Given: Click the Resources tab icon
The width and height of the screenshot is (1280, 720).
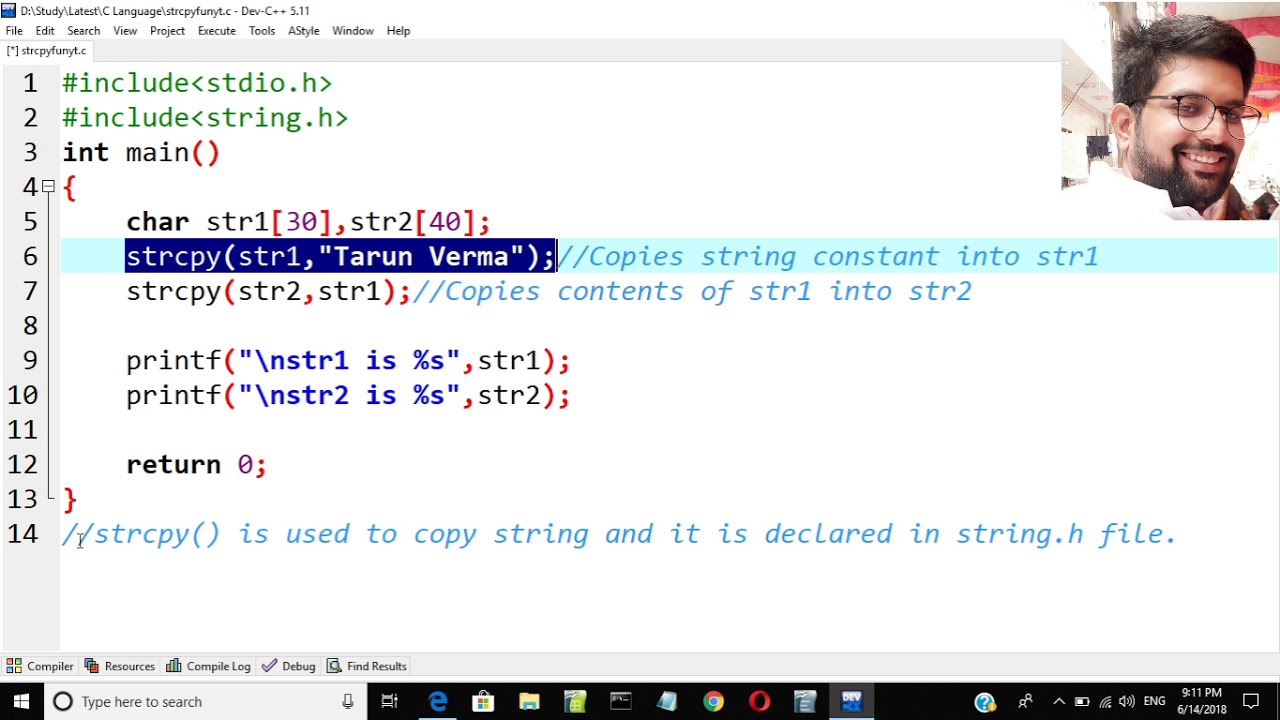Looking at the screenshot, I should [92, 666].
